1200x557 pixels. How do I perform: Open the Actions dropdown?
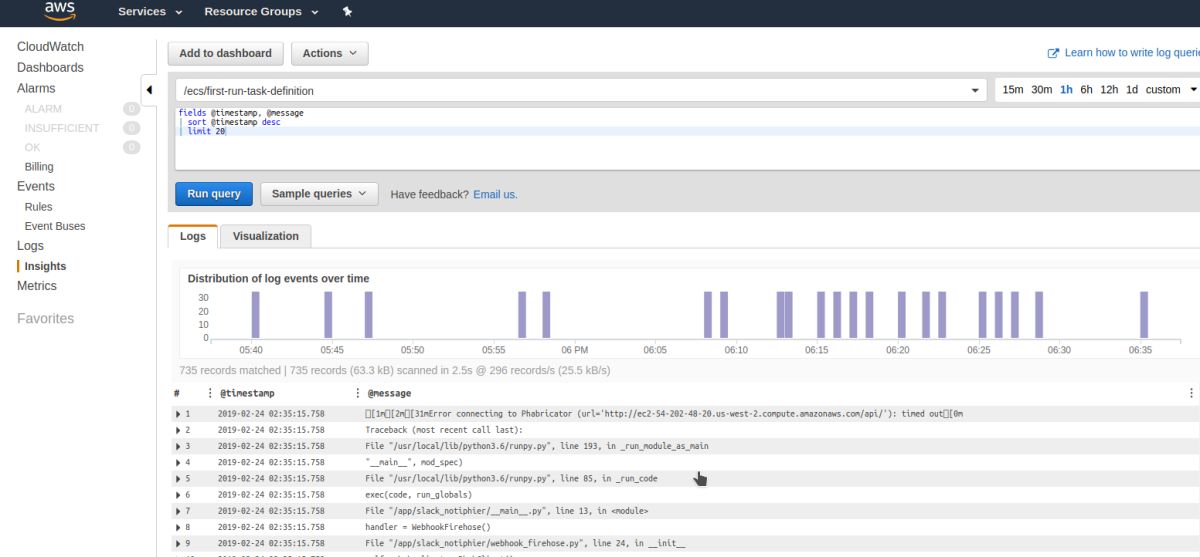330,53
